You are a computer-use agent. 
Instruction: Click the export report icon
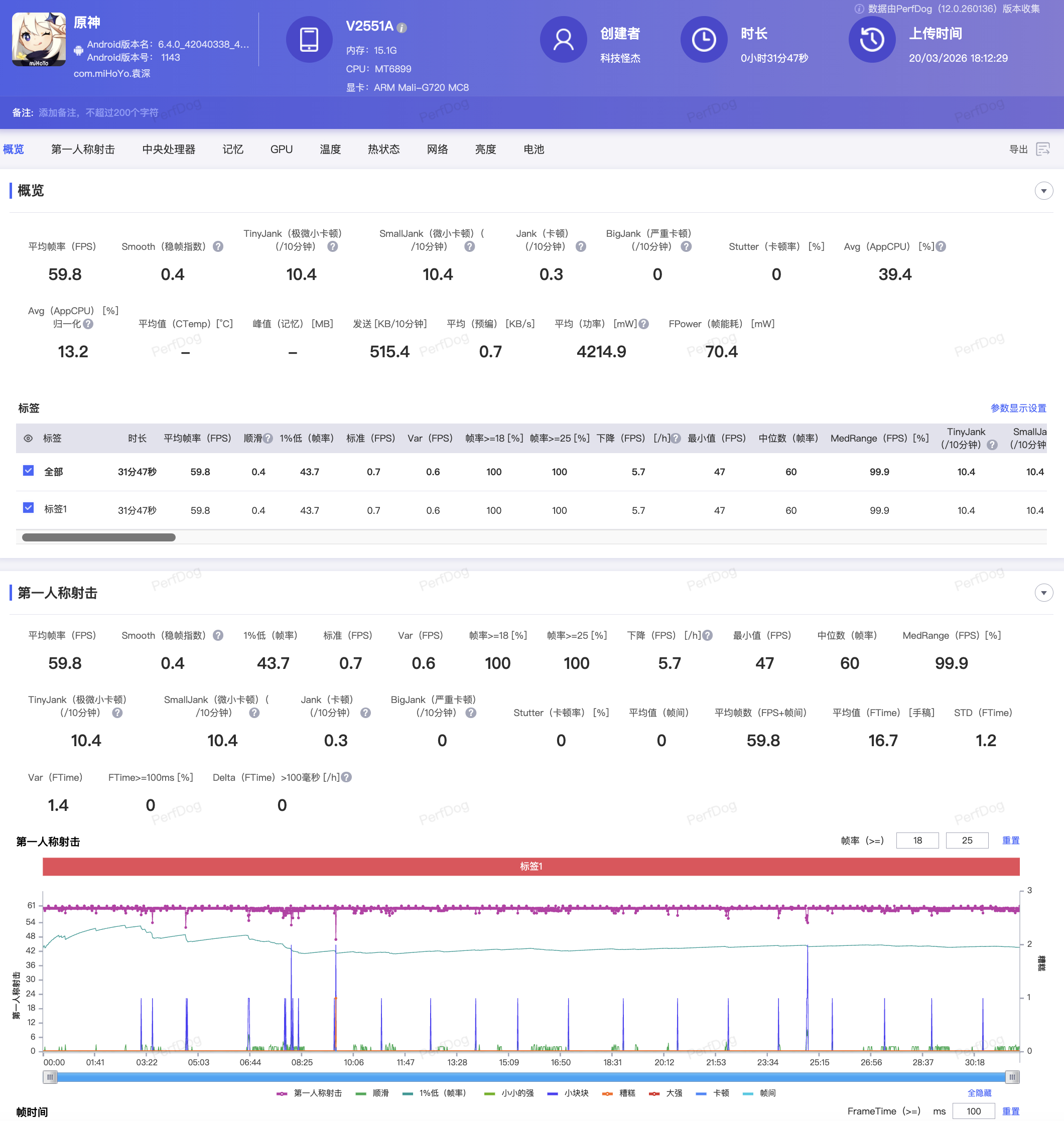(1042, 149)
